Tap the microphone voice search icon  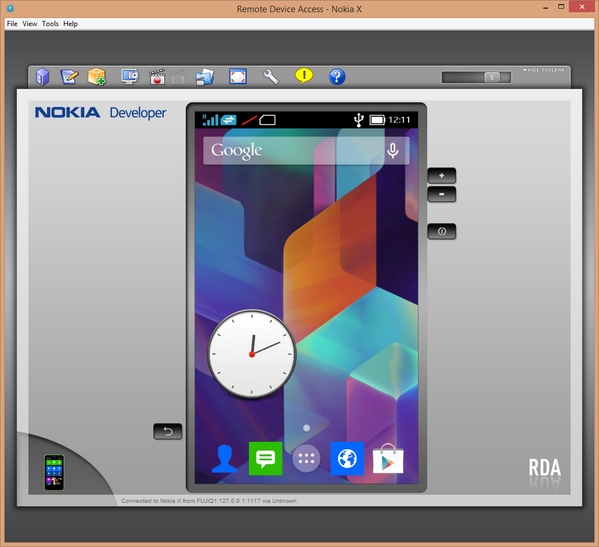[393, 151]
